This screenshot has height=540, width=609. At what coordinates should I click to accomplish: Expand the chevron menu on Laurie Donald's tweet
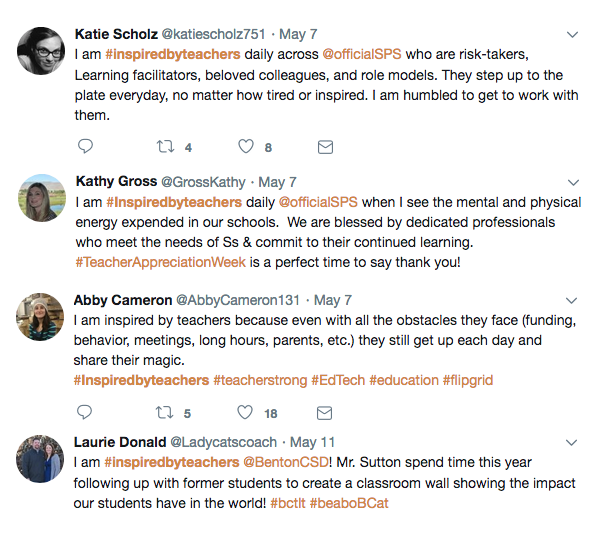point(571,442)
